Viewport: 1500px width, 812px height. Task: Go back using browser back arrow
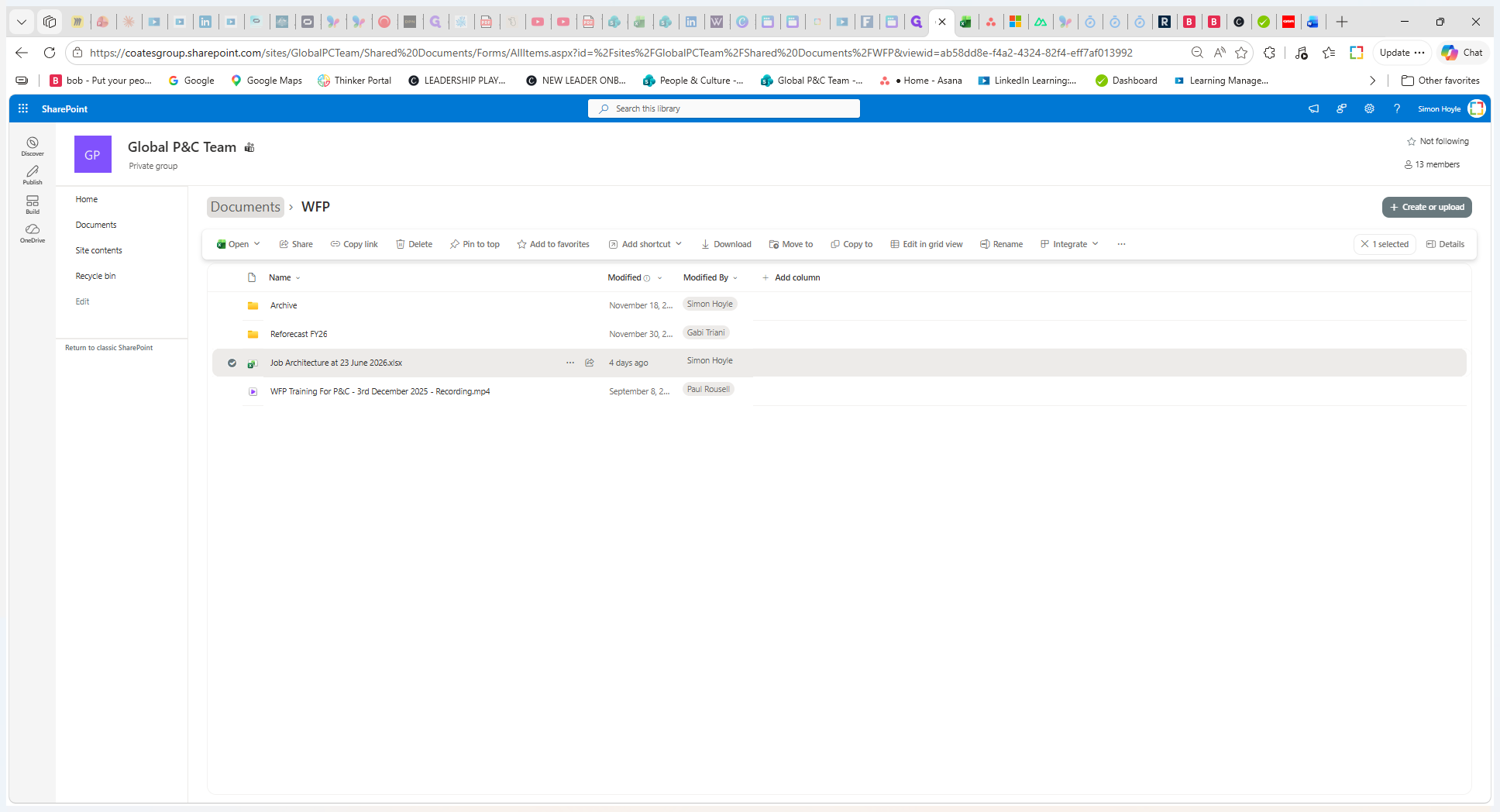[x=22, y=53]
